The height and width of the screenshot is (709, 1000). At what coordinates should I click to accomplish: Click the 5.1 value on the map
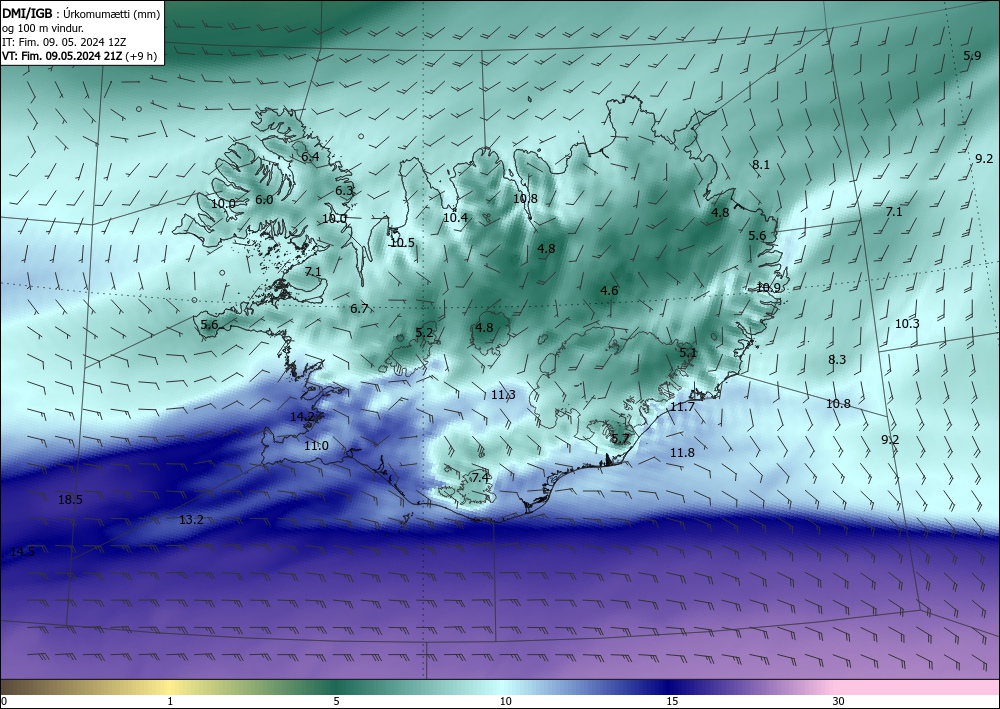688,353
